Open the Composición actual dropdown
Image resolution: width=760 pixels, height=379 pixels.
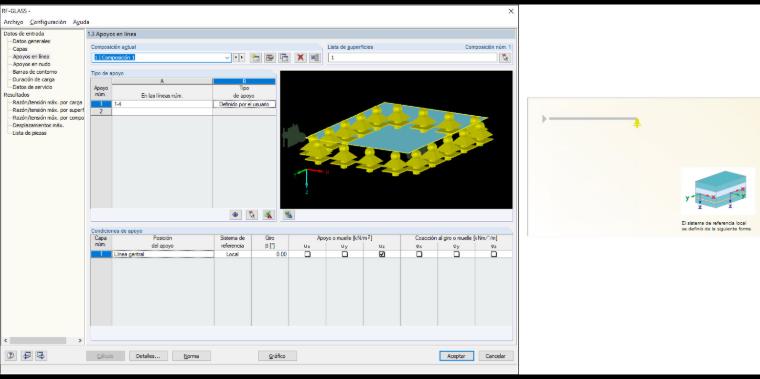tap(227, 58)
